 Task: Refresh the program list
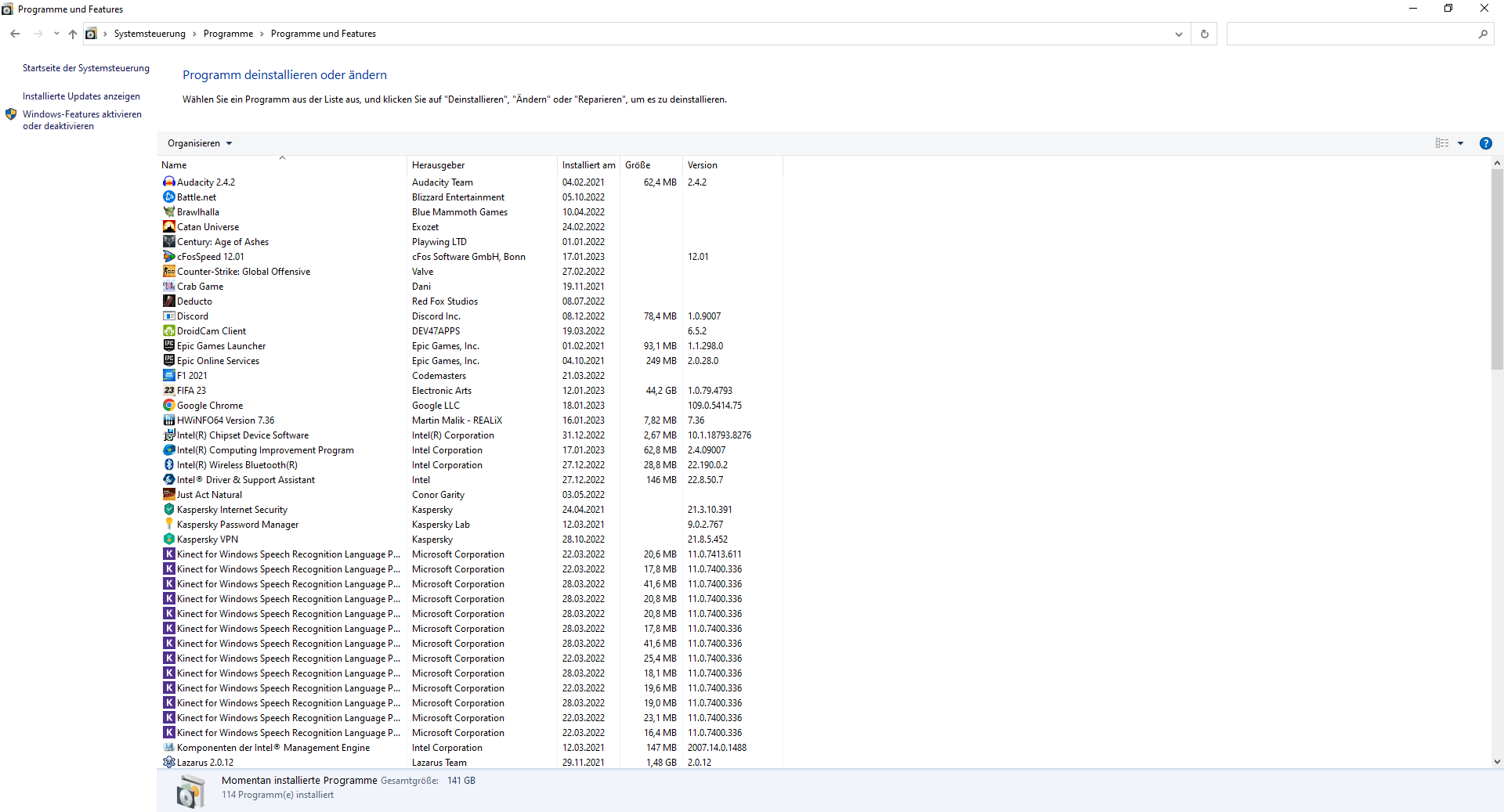tap(1205, 34)
